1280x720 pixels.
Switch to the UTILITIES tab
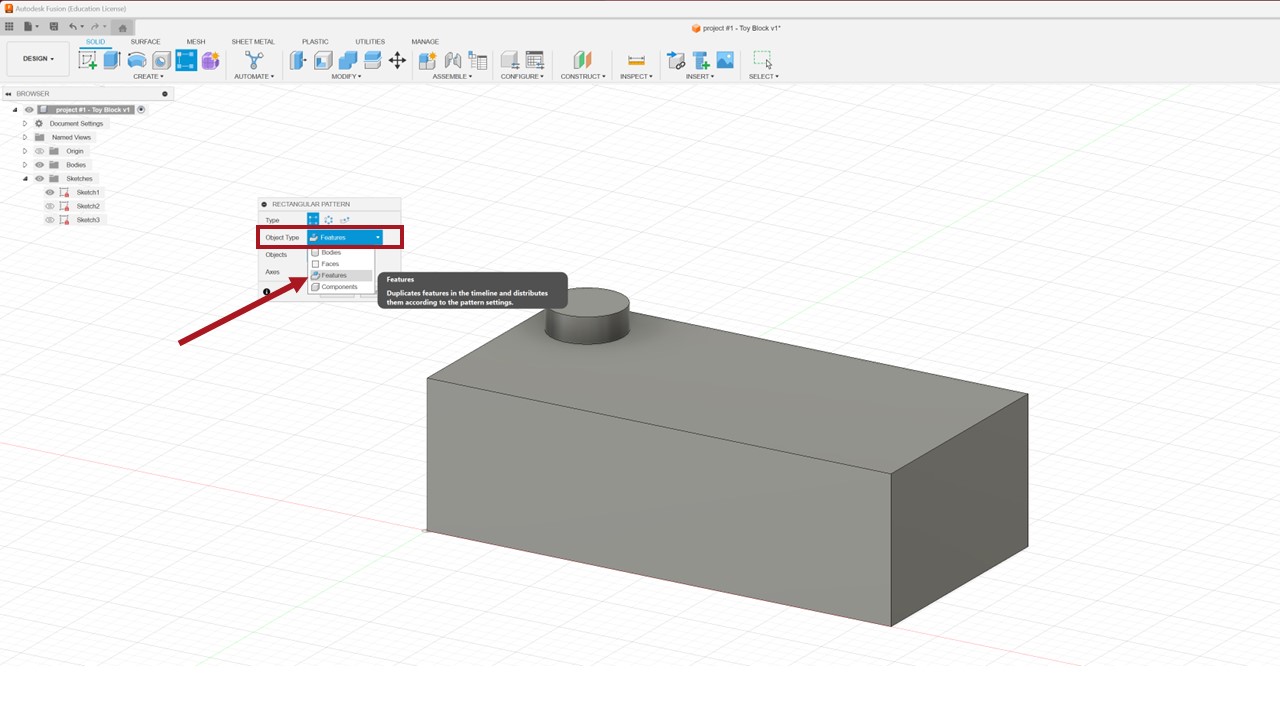[370, 42]
